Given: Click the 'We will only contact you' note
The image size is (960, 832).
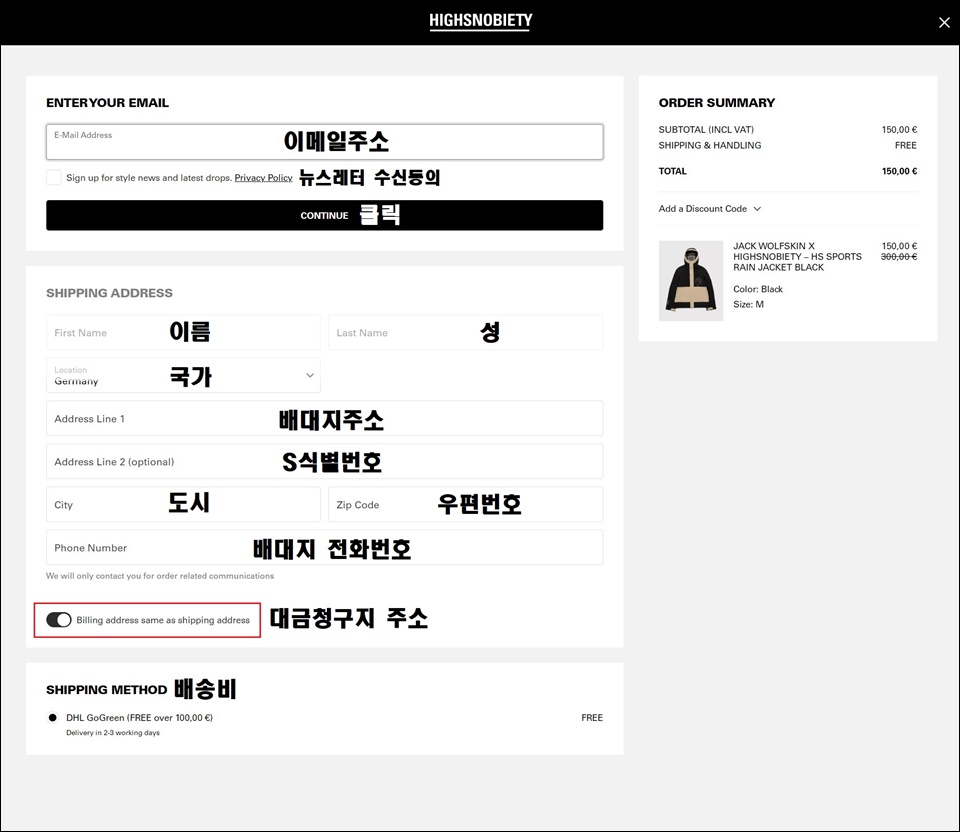Looking at the screenshot, I should pyautogui.click(x=160, y=576).
